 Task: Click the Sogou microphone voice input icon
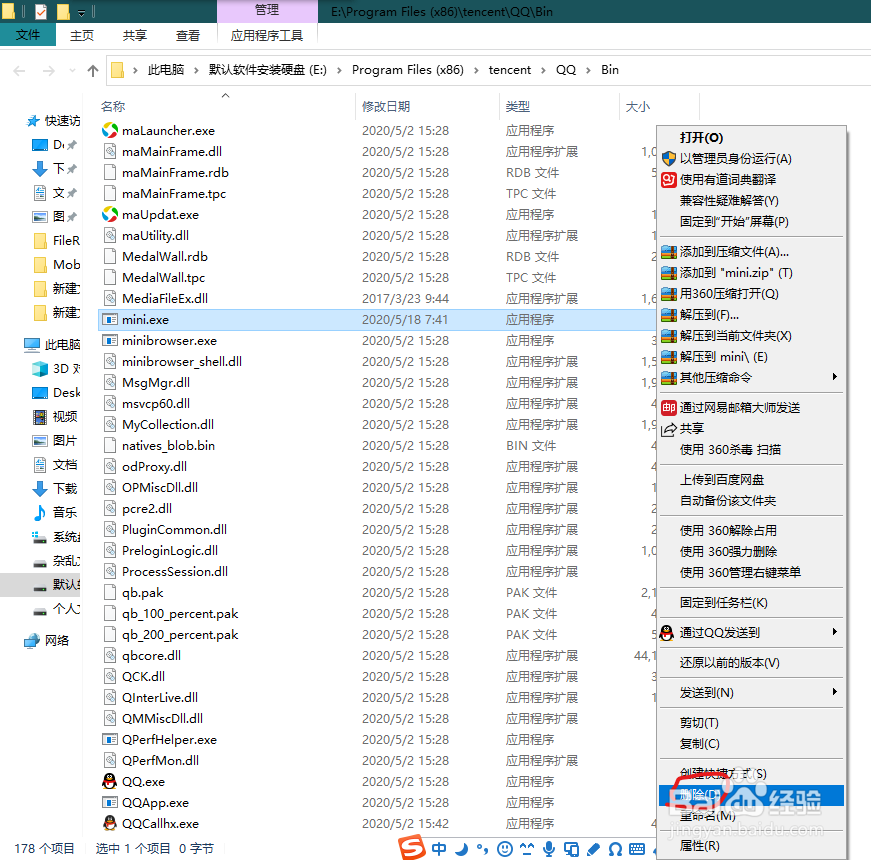pos(549,848)
